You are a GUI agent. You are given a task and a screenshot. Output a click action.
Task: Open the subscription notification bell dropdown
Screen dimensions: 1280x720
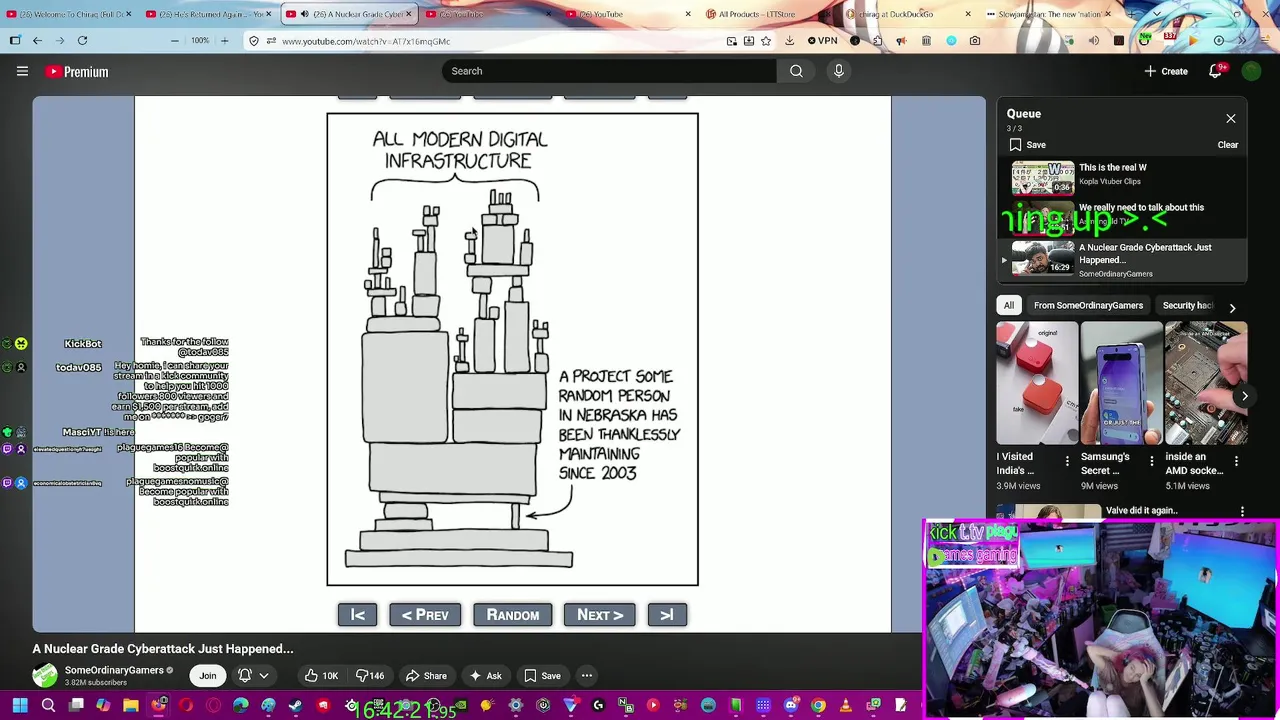coord(252,676)
